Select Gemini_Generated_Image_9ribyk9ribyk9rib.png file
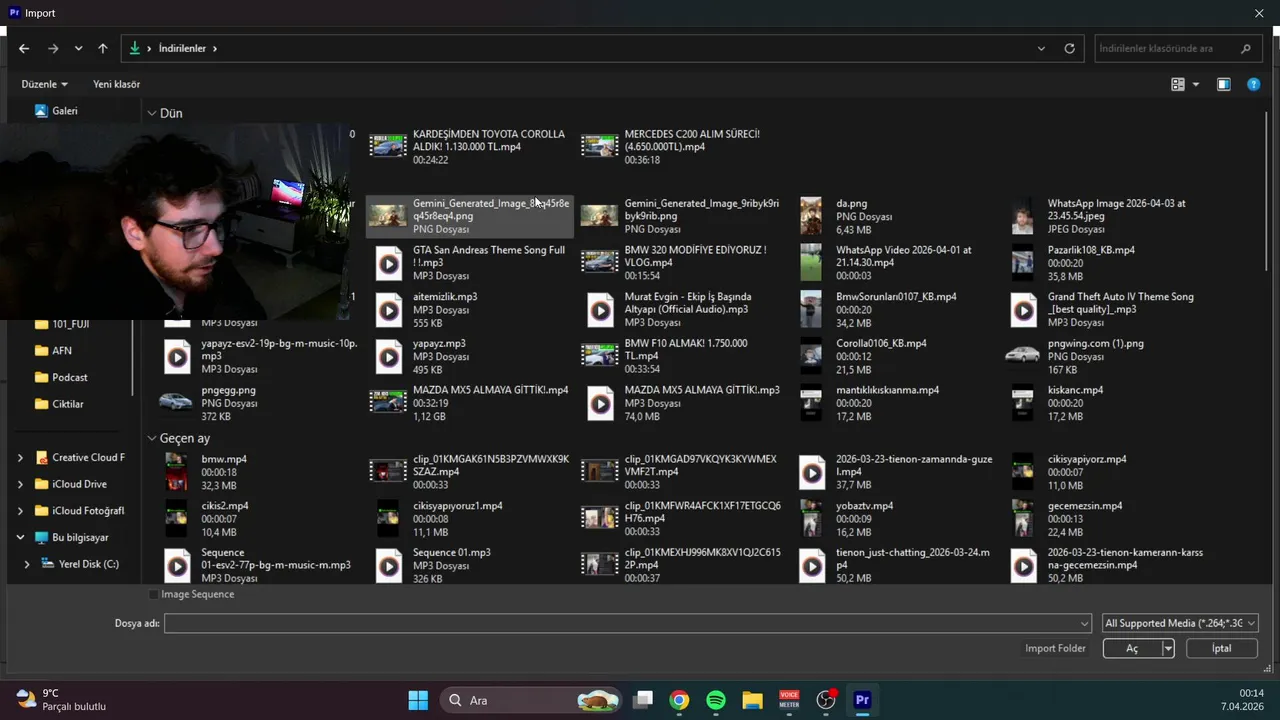Image resolution: width=1280 pixels, height=720 pixels. coord(680,216)
